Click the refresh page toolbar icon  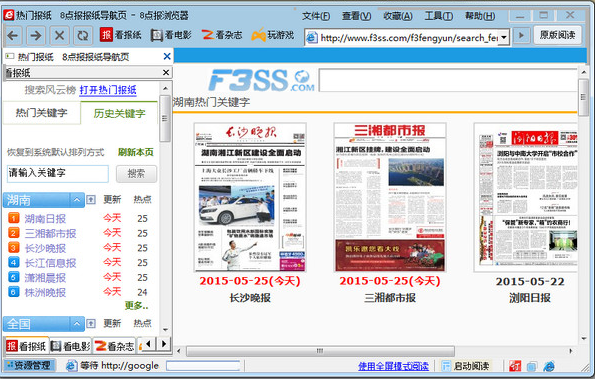(x=83, y=36)
